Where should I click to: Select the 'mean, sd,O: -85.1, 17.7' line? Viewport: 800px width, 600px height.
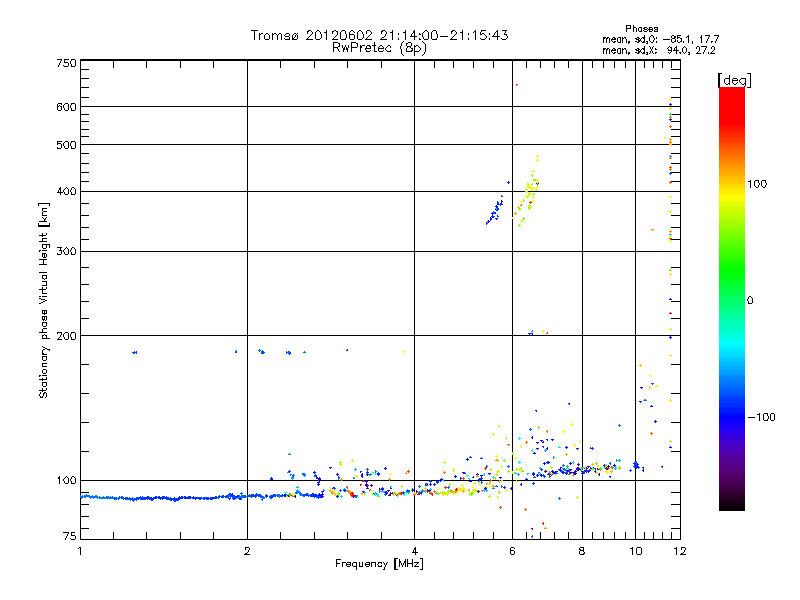(661, 39)
